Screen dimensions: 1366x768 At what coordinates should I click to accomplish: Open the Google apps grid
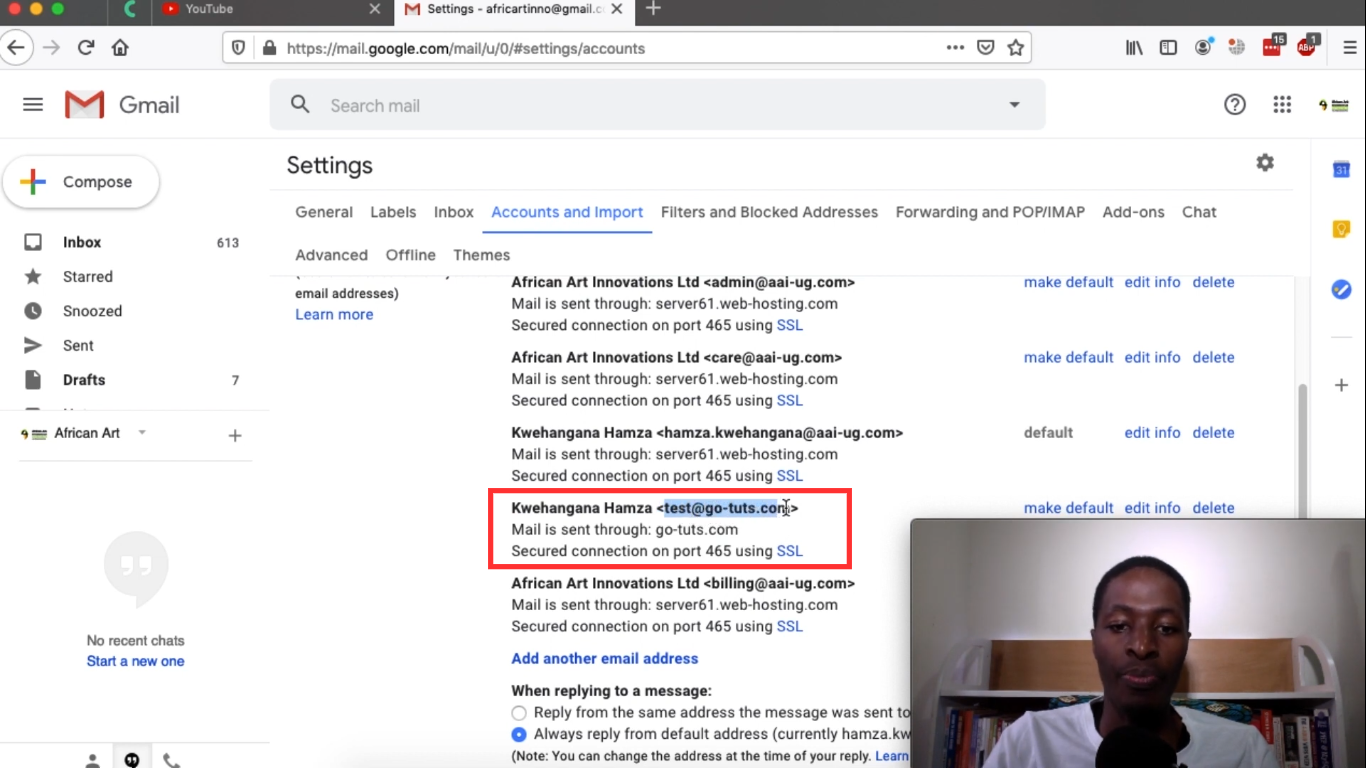point(1282,105)
